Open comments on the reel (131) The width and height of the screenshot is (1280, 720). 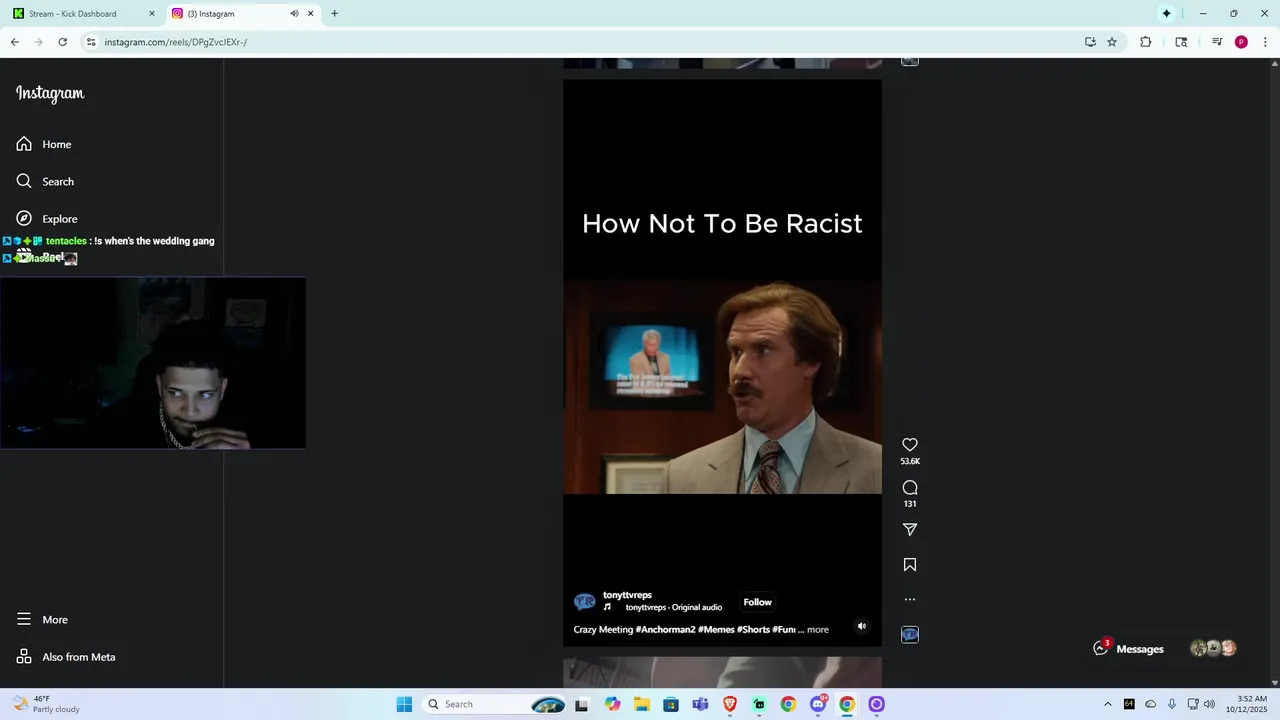pyautogui.click(x=910, y=488)
